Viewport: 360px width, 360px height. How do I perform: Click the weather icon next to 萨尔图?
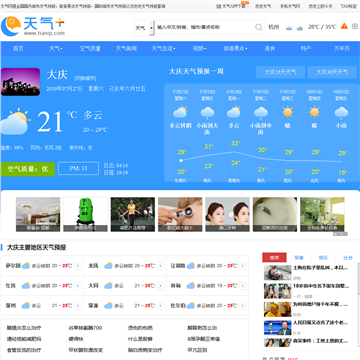tap(26, 266)
